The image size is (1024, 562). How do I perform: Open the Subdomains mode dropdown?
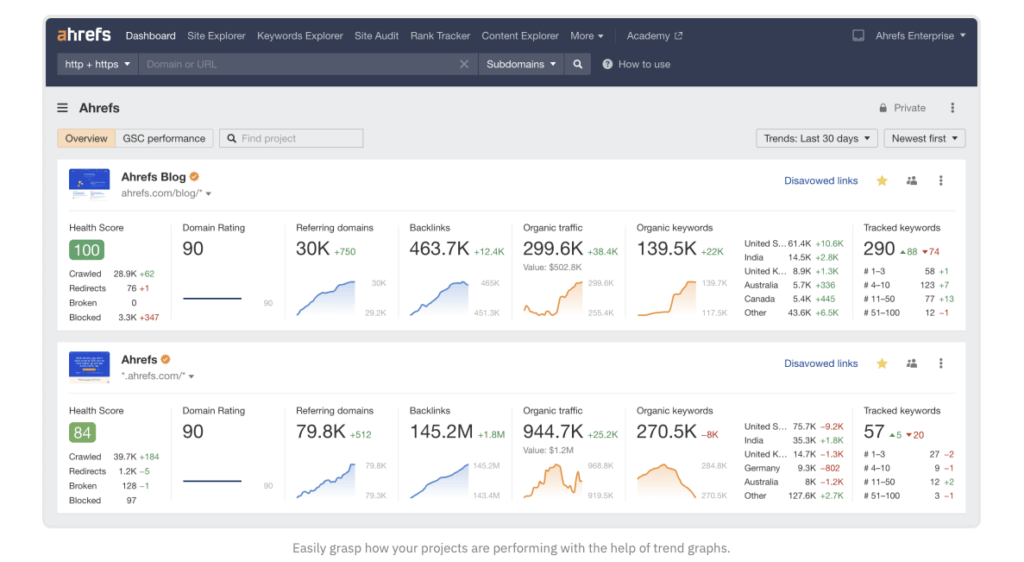(x=520, y=64)
